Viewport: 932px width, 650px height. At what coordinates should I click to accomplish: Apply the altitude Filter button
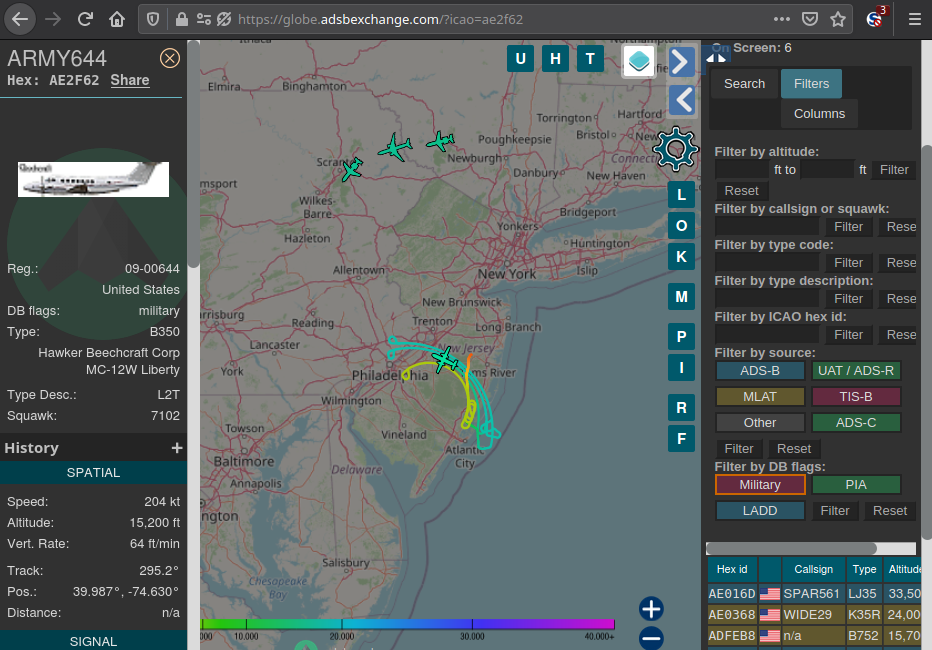894,170
